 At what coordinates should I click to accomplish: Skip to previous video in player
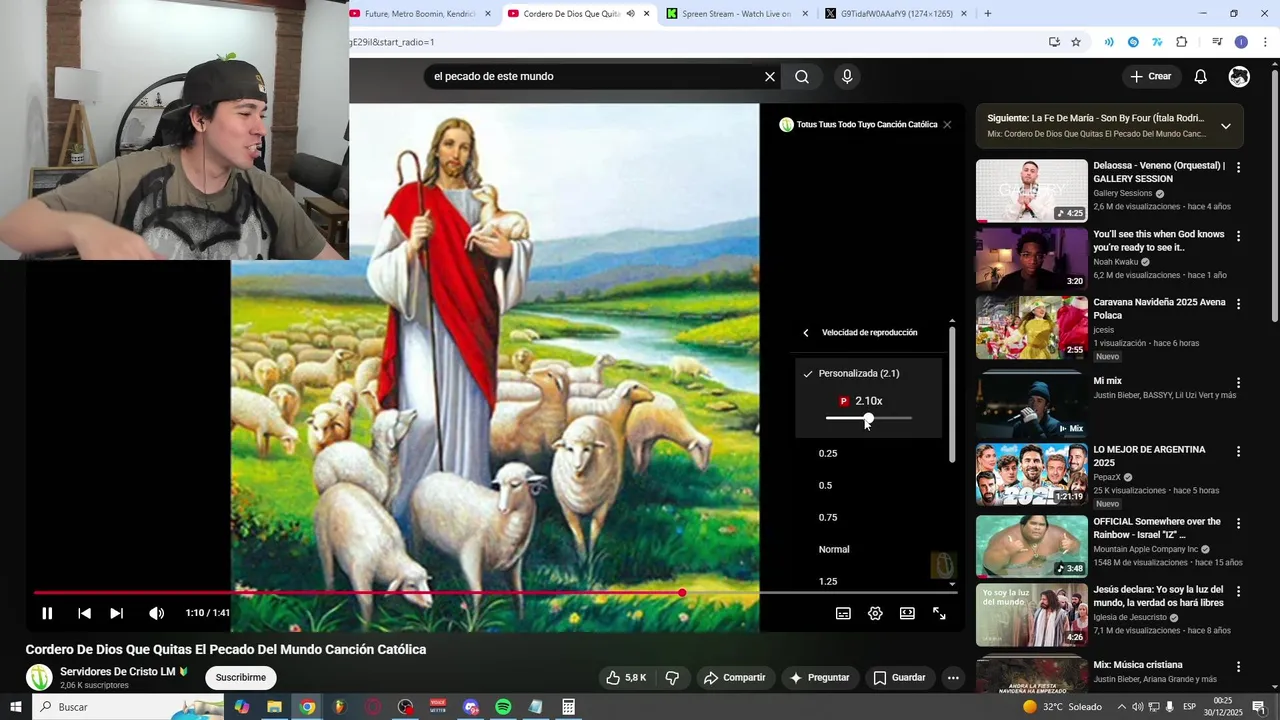tap(84, 613)
